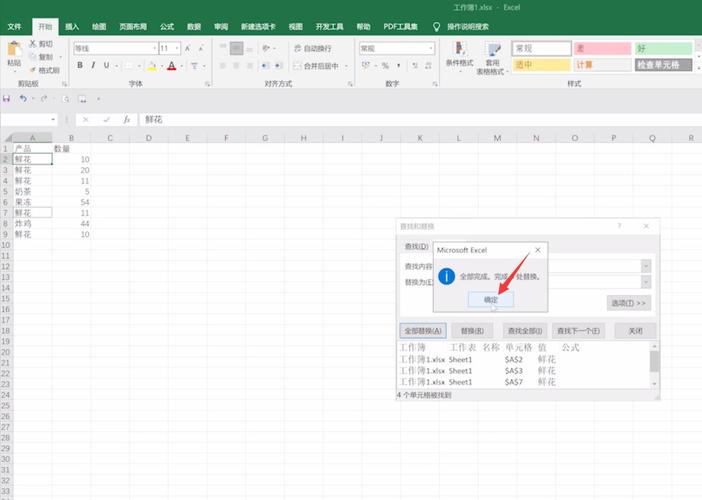This screenshot has width=702, height=500.
Task: Toggle Underline formatting
Action: click(107, 65)
